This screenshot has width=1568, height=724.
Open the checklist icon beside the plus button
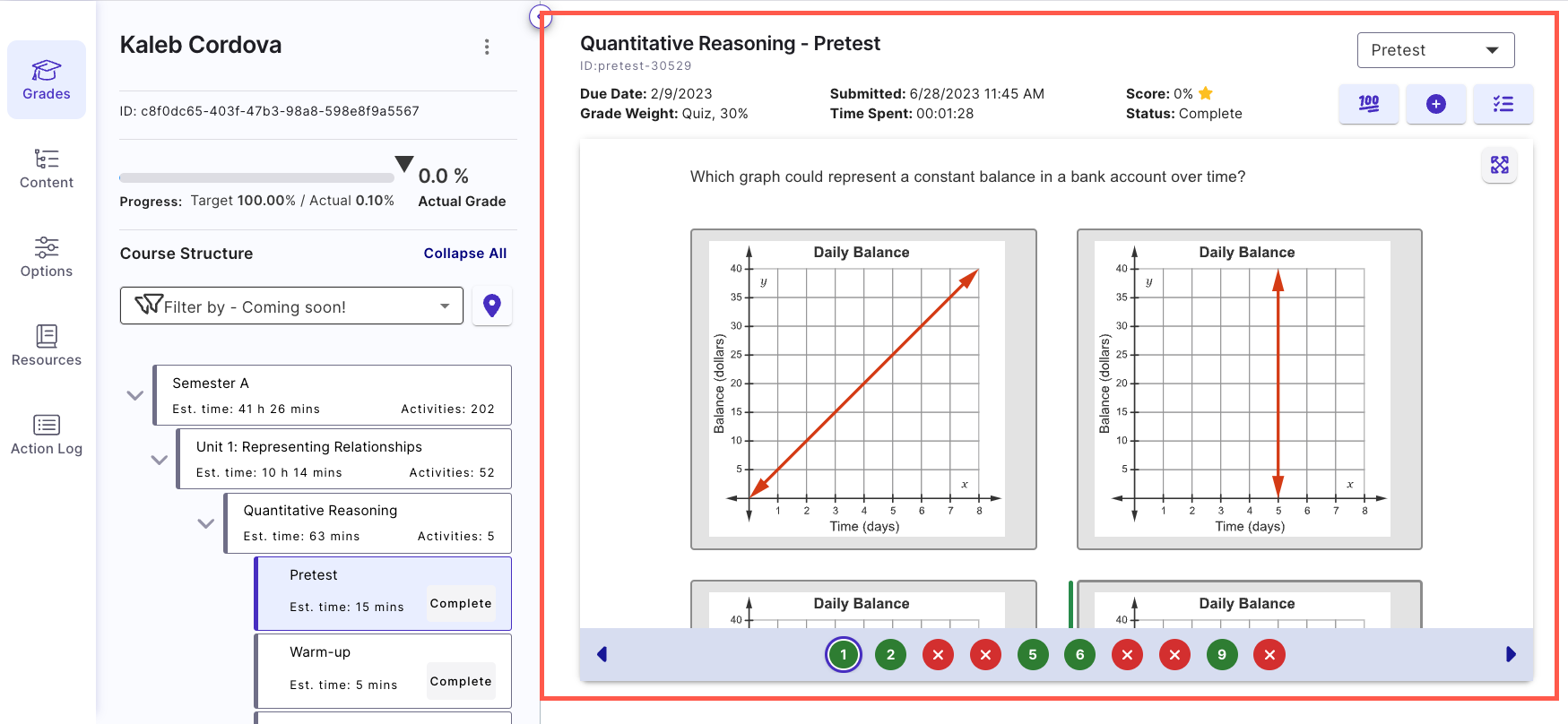1503,104
